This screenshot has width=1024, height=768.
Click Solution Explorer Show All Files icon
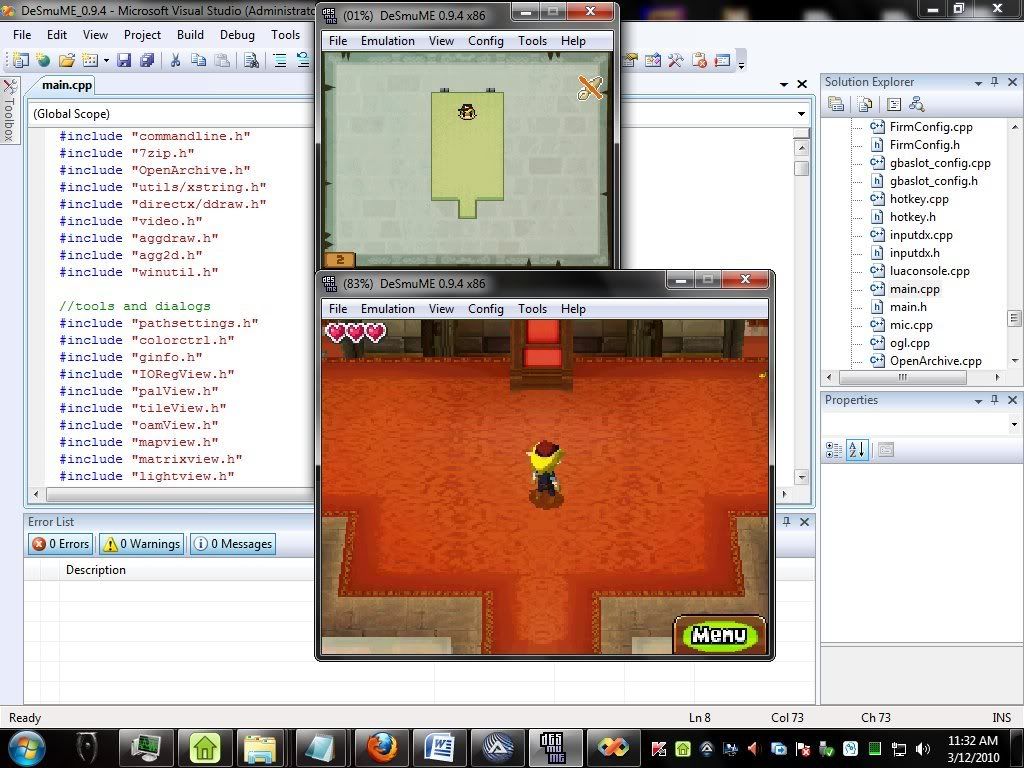[x=865, y=104]
